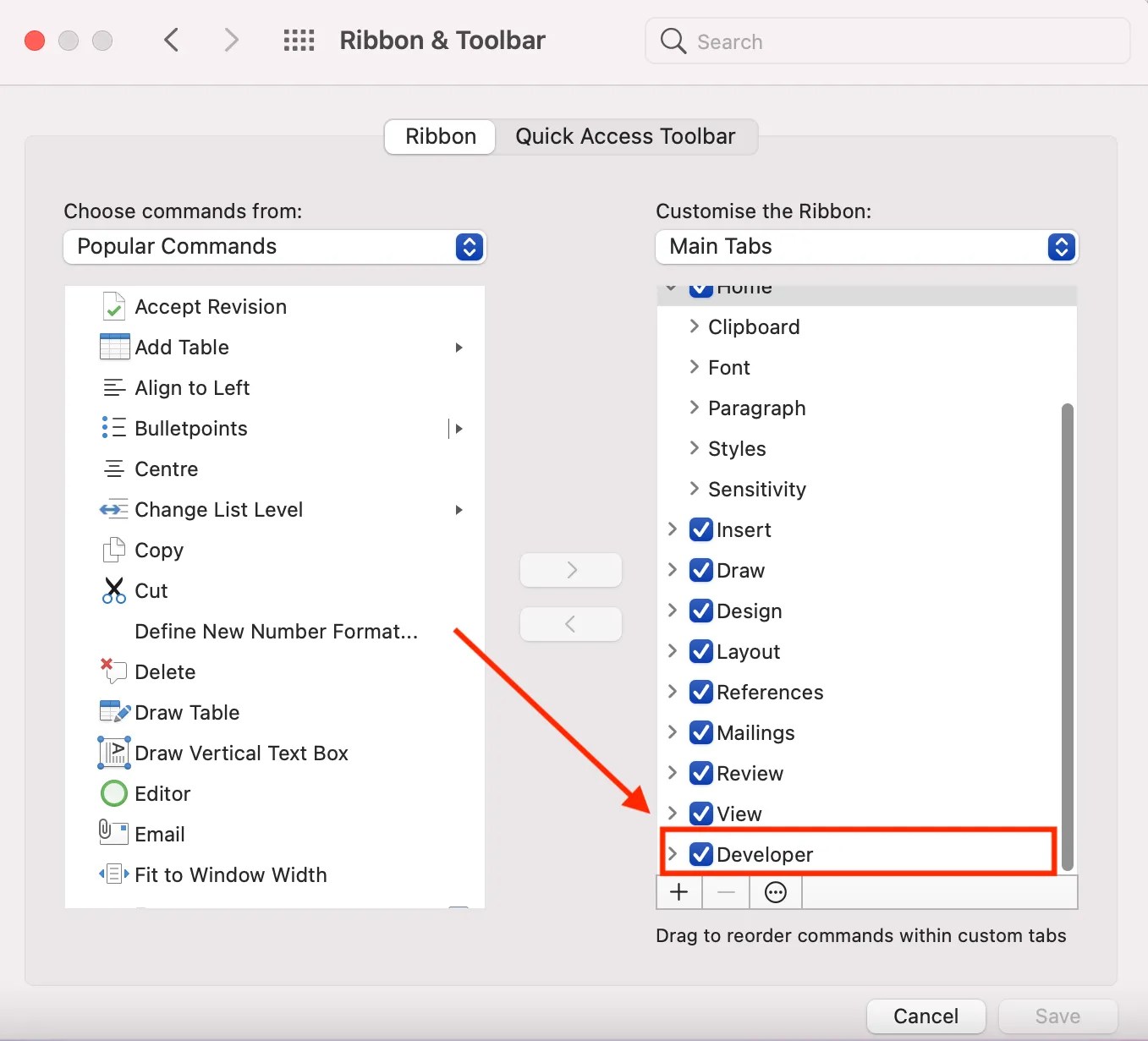The image size is (1148, 1041).
Task: Click the Accept Revision icon
Action: click(x=113, y=306)
